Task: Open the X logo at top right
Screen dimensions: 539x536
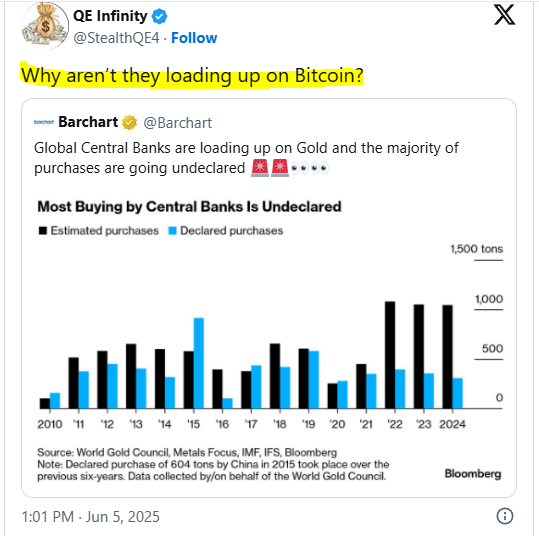Action: click(504, 15)
